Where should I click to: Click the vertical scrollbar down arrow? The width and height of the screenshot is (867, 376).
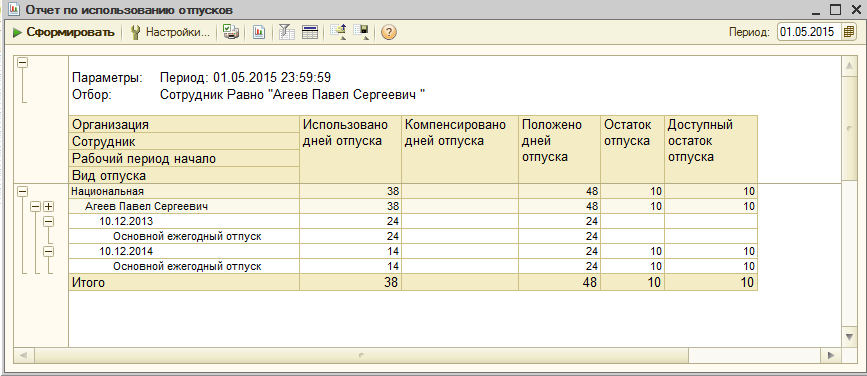(849, 336)
